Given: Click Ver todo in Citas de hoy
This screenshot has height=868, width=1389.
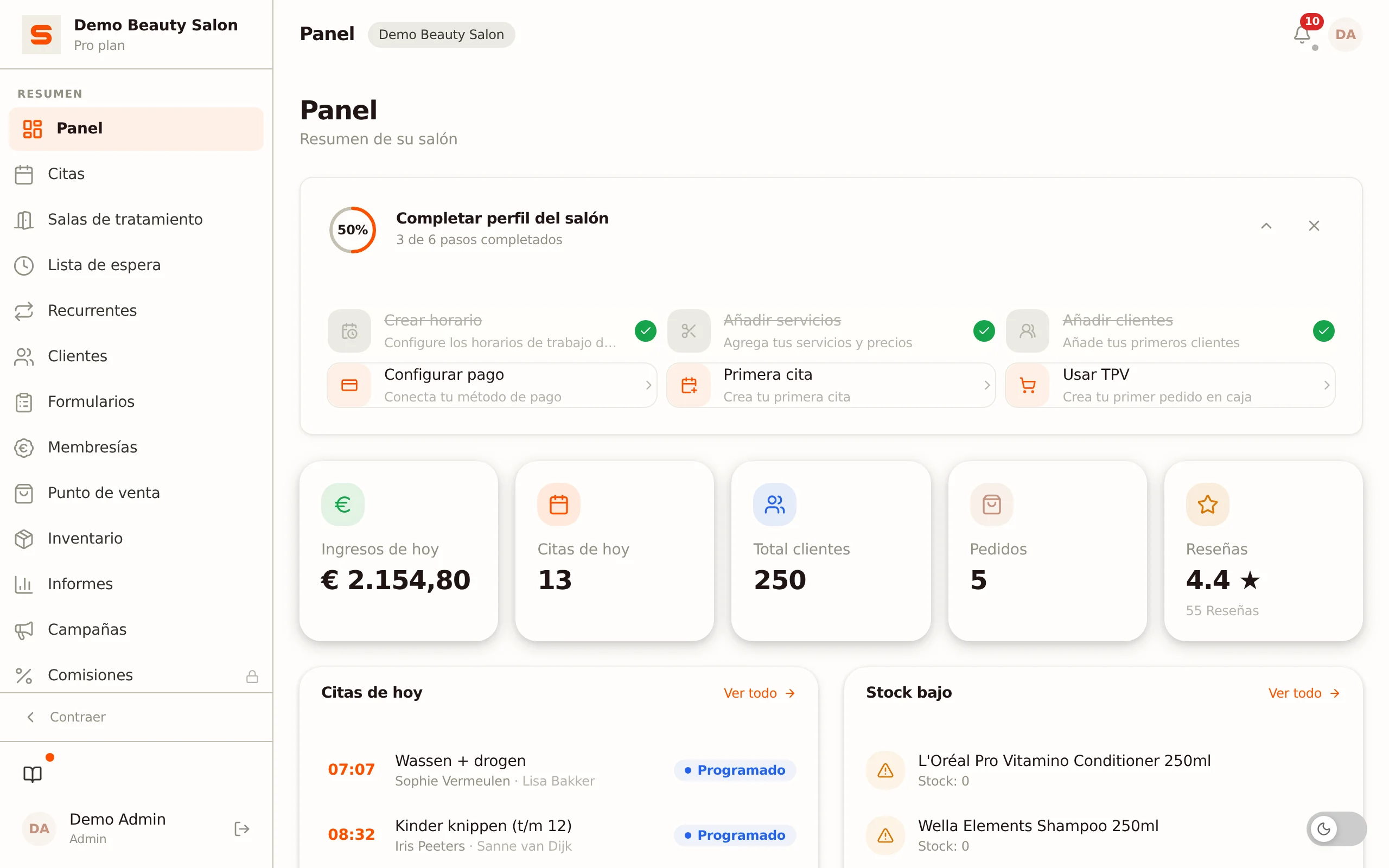Looking at the screenshot, I should [759, 693].
